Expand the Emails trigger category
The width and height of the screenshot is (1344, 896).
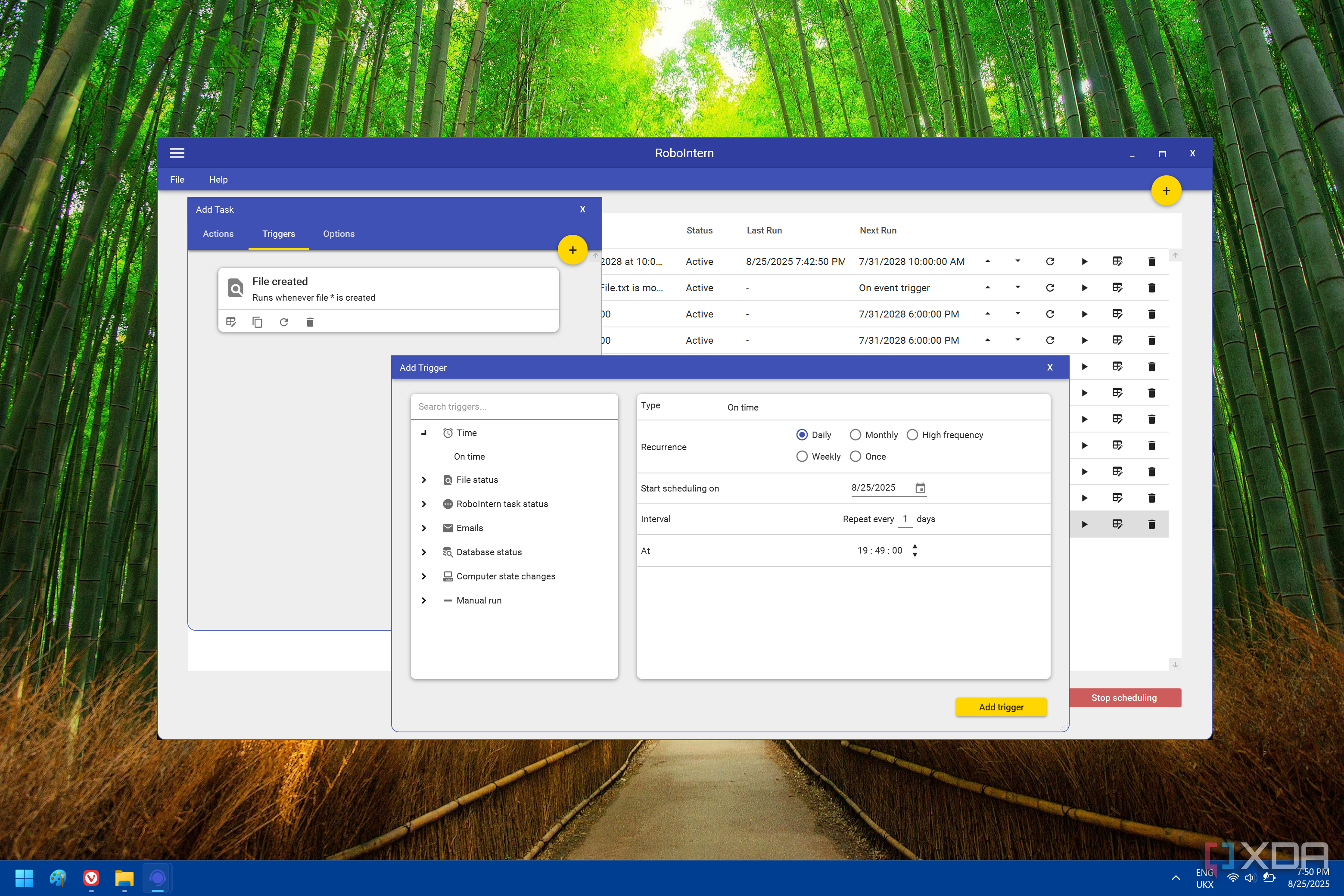(x=424, y=528)
